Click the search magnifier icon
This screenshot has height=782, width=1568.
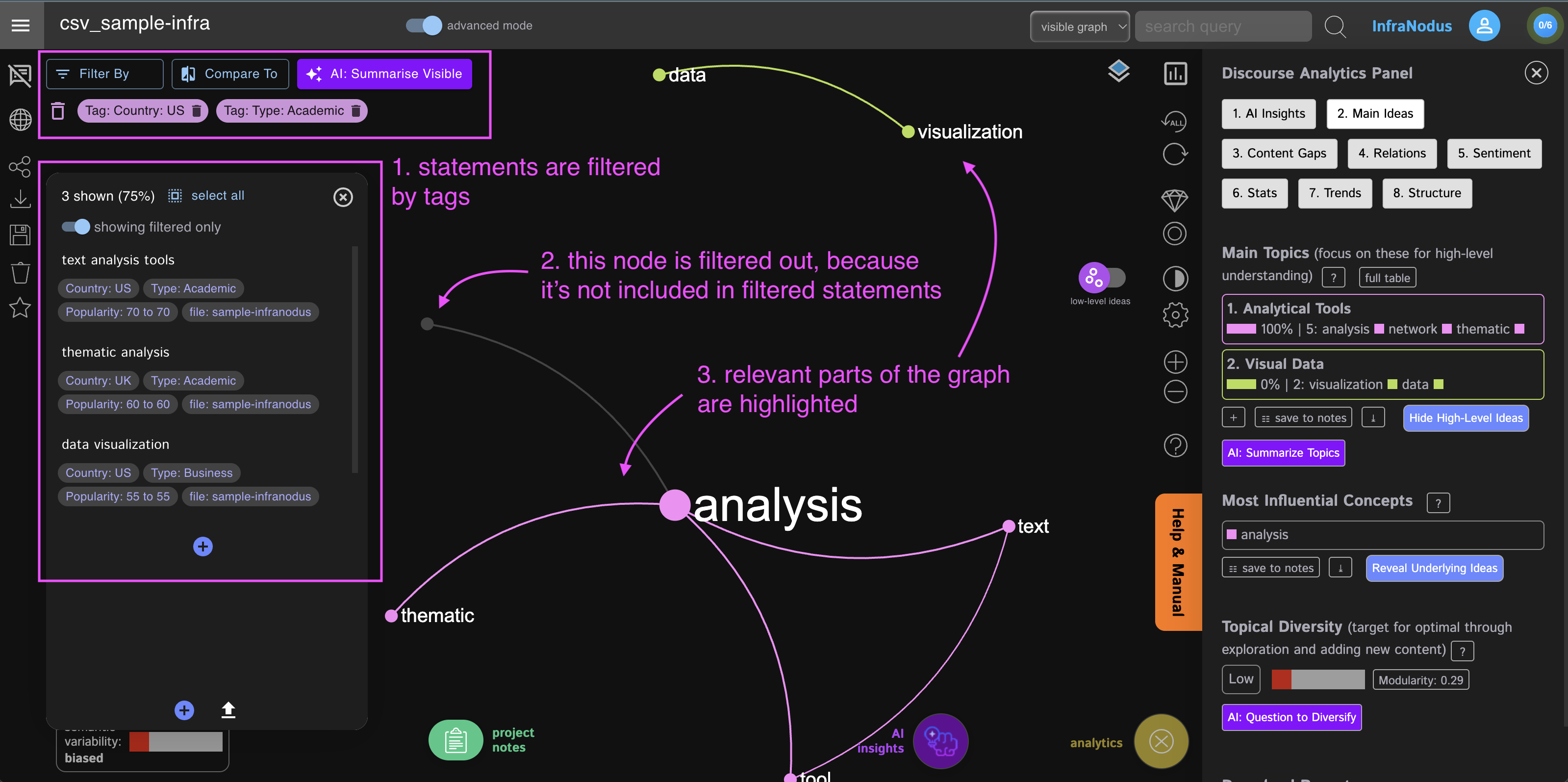point(1336,27)
